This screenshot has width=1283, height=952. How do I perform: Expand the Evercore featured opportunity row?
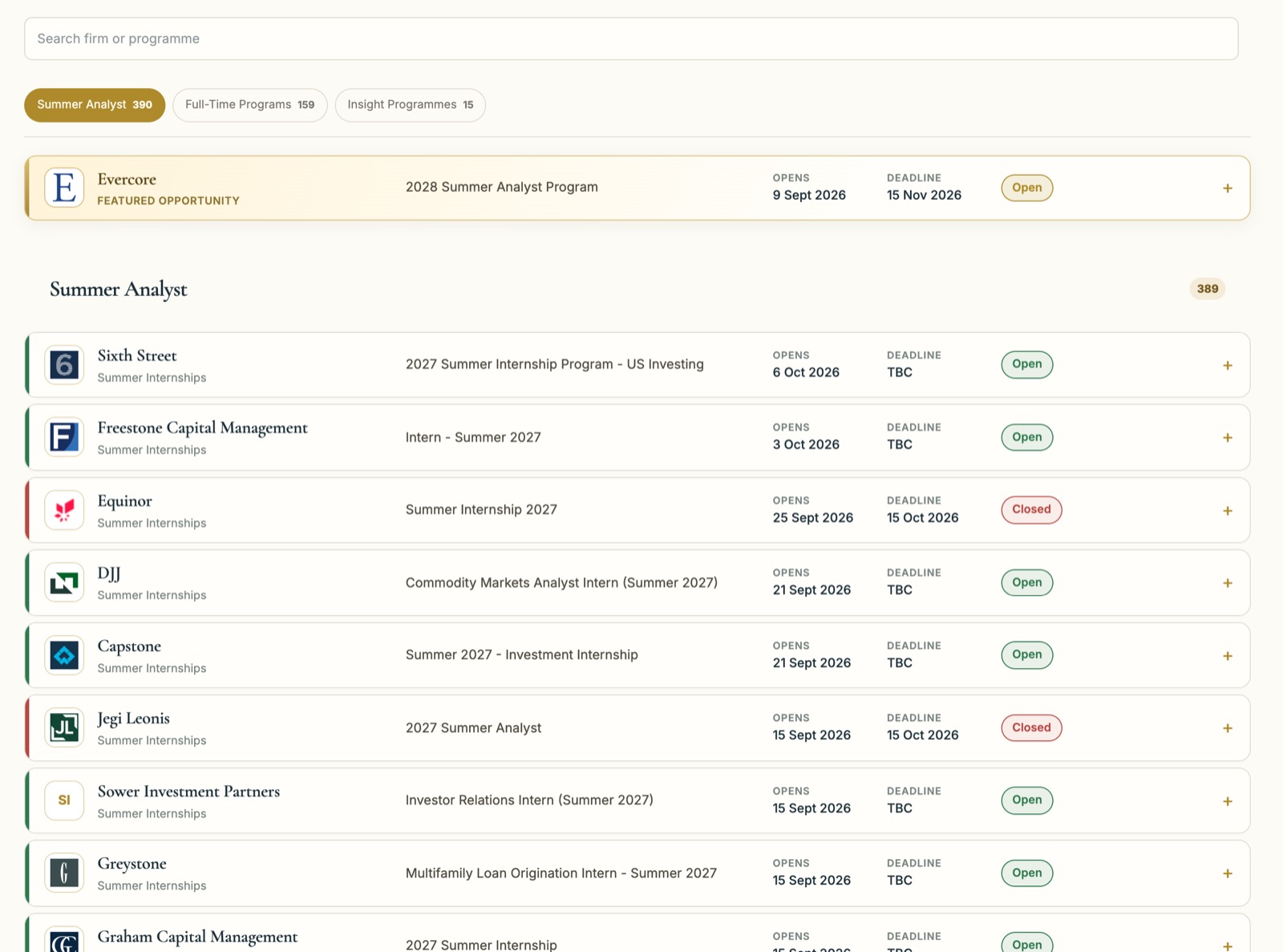(x=1227, y=188)
